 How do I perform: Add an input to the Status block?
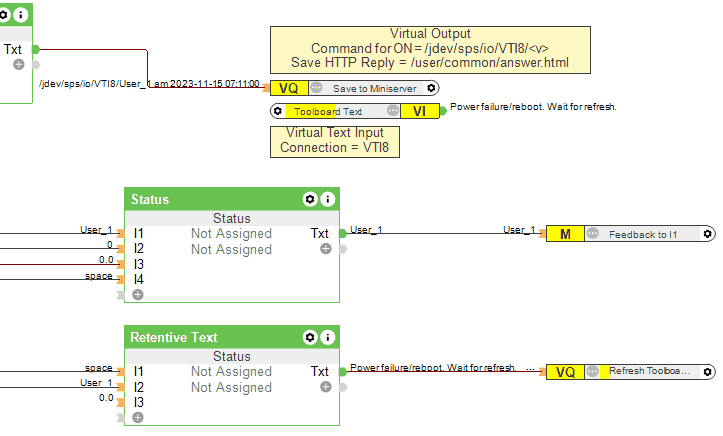138,295
